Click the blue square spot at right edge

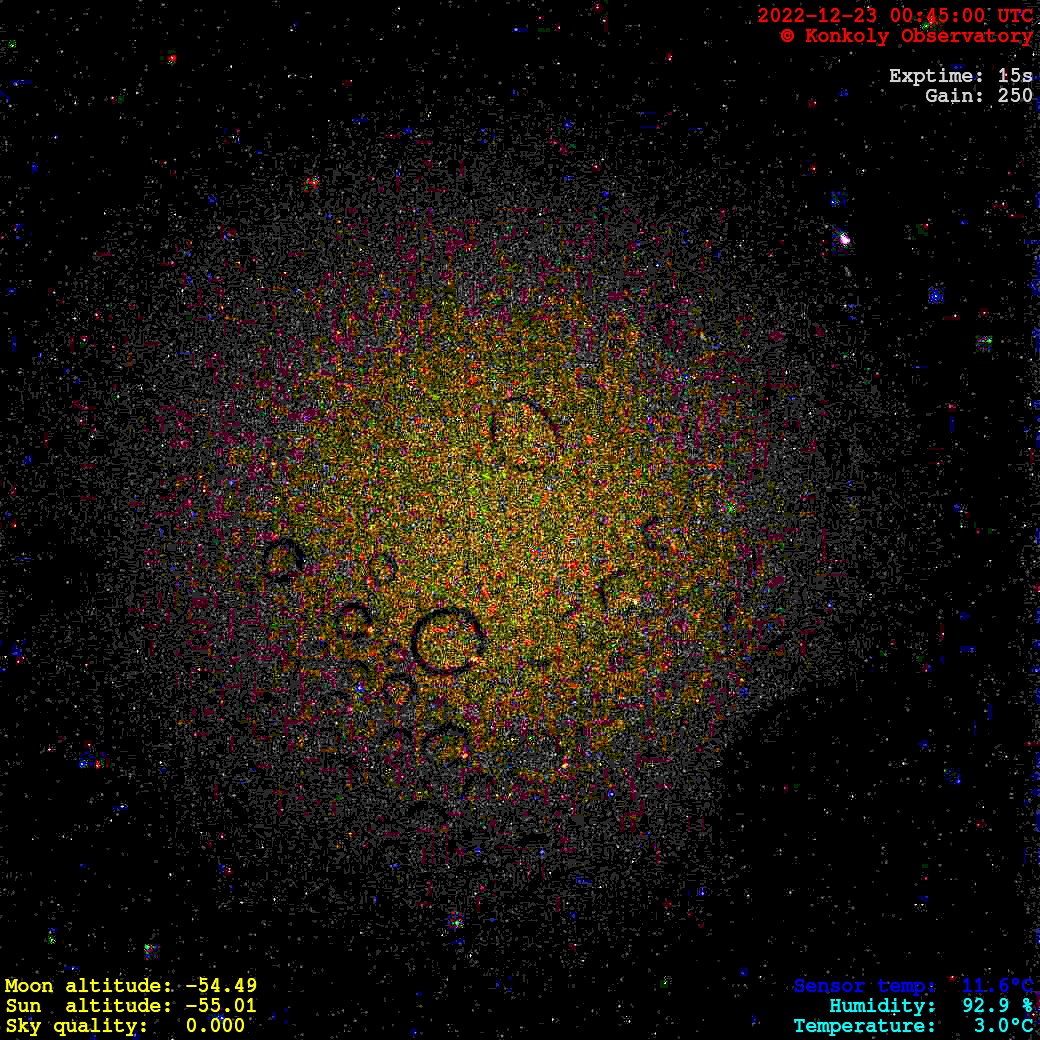click(936, 295)
